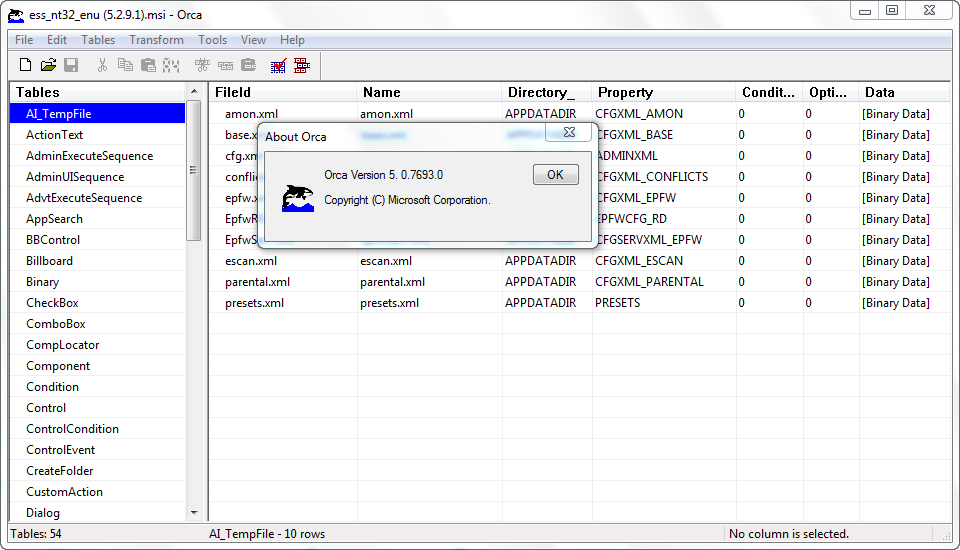Viewport: 960px width, 550px height.
Task: Open the Tools menu
Action: click(212, 40)
